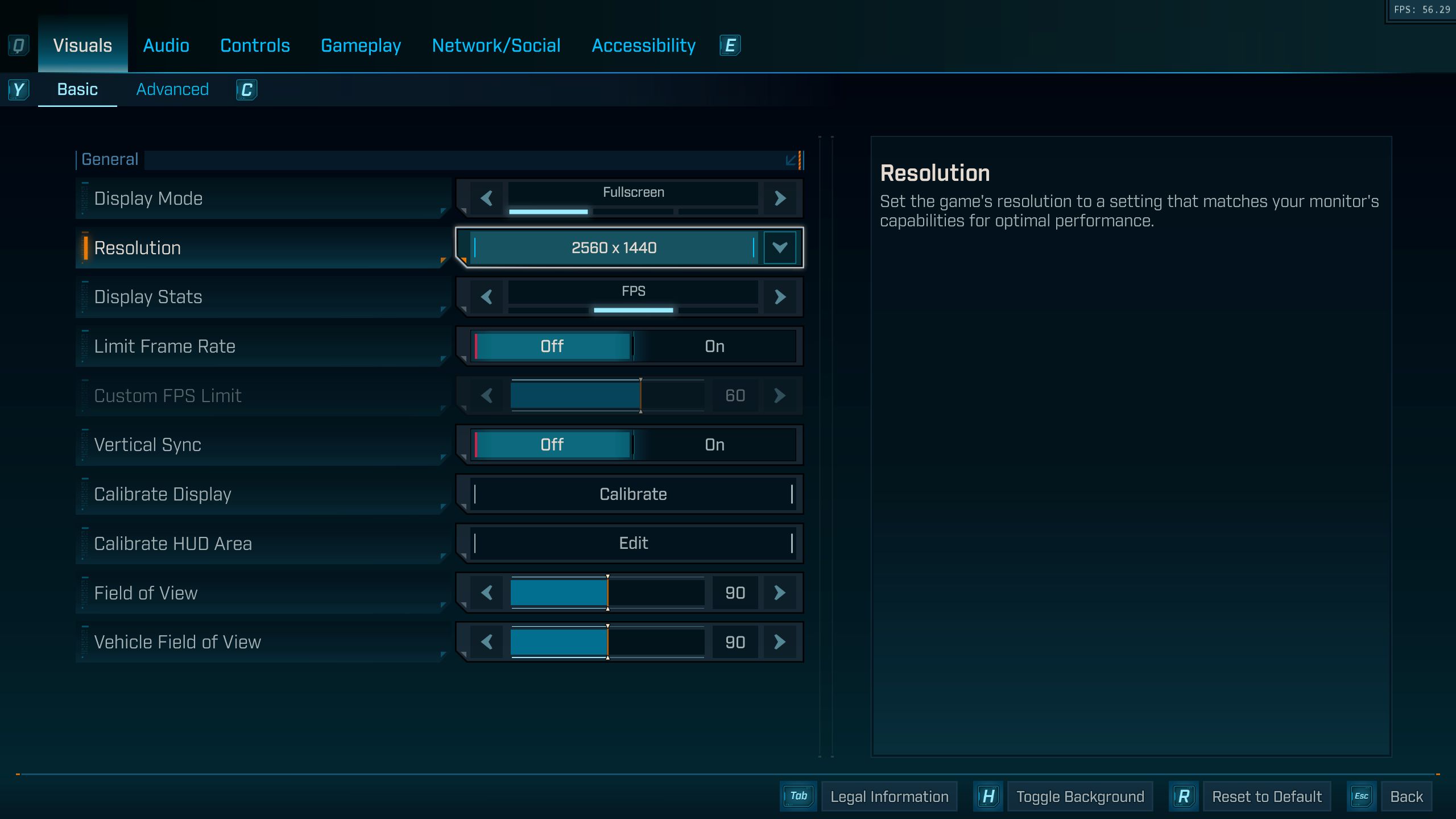Viewport: 1456px width, 819px height.
Task: Cycle Display Stats to previous option
Action: coord(486,297)
